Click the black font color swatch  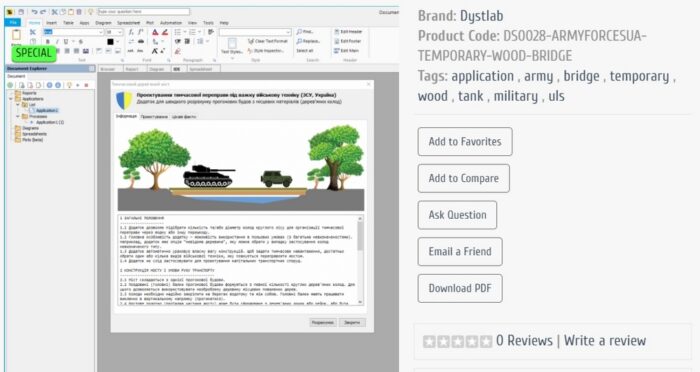point(110,42)
